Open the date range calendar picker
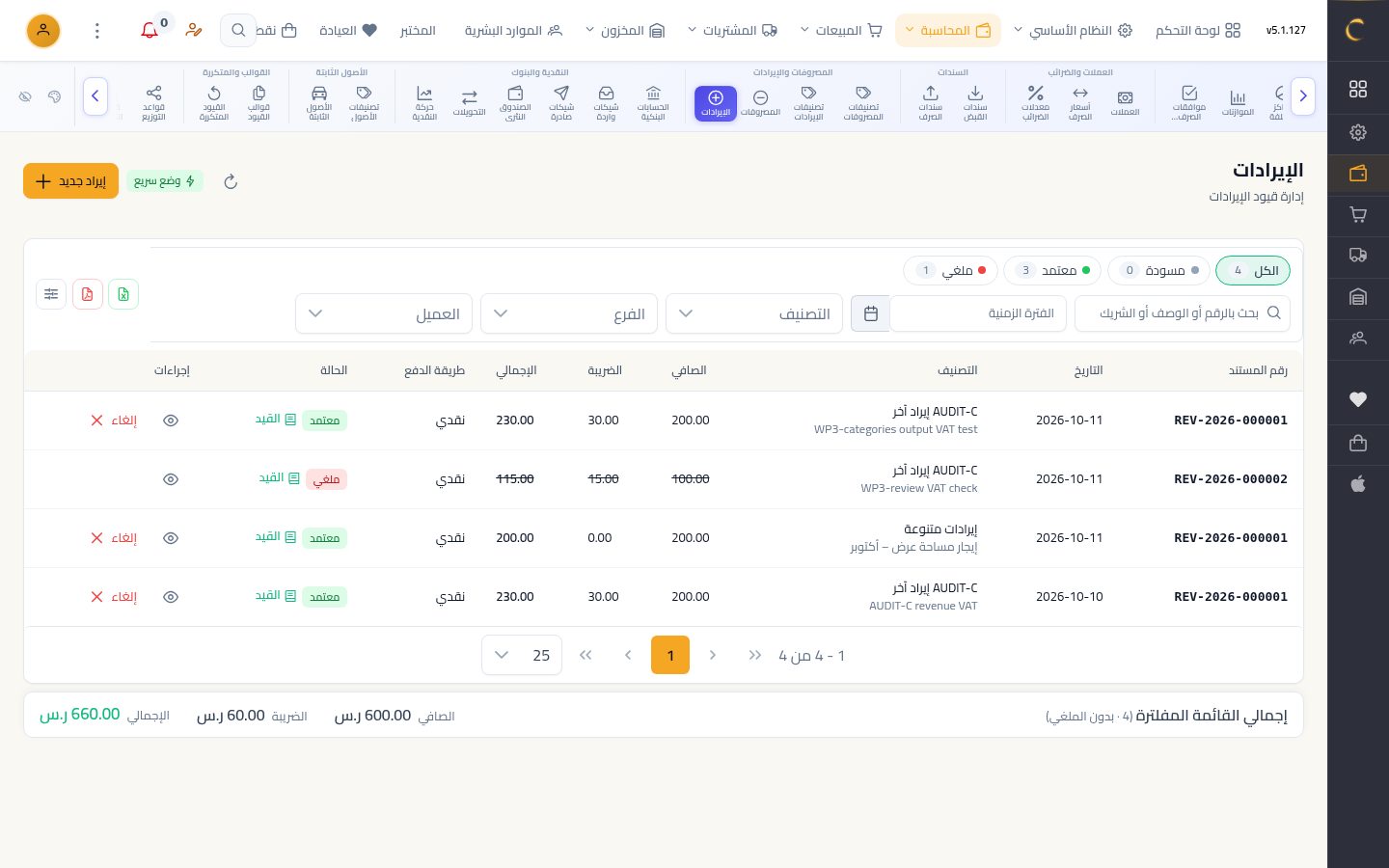This screenshot has height=868, width=1389. tap(871, 313)
